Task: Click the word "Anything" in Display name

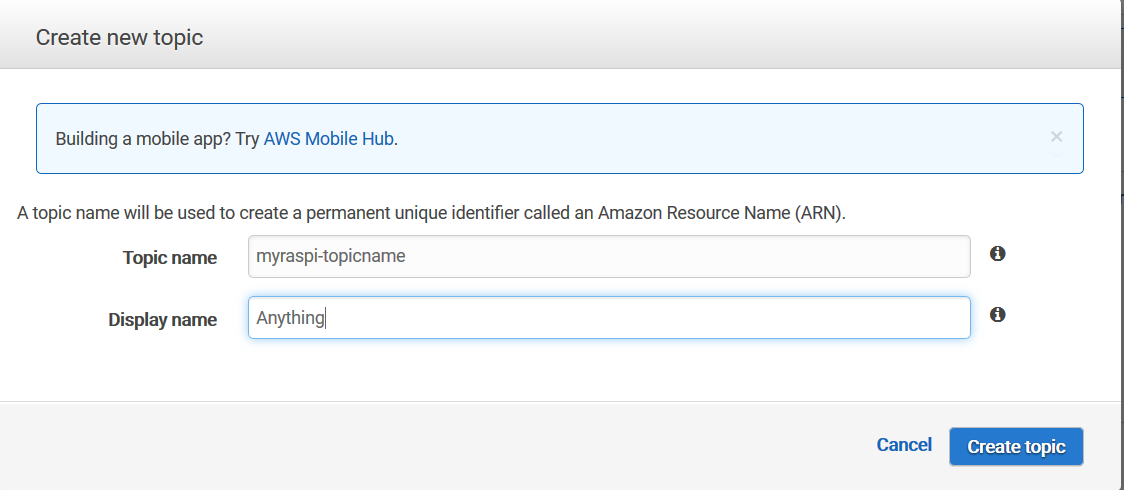Action: (x=290, y=318)
